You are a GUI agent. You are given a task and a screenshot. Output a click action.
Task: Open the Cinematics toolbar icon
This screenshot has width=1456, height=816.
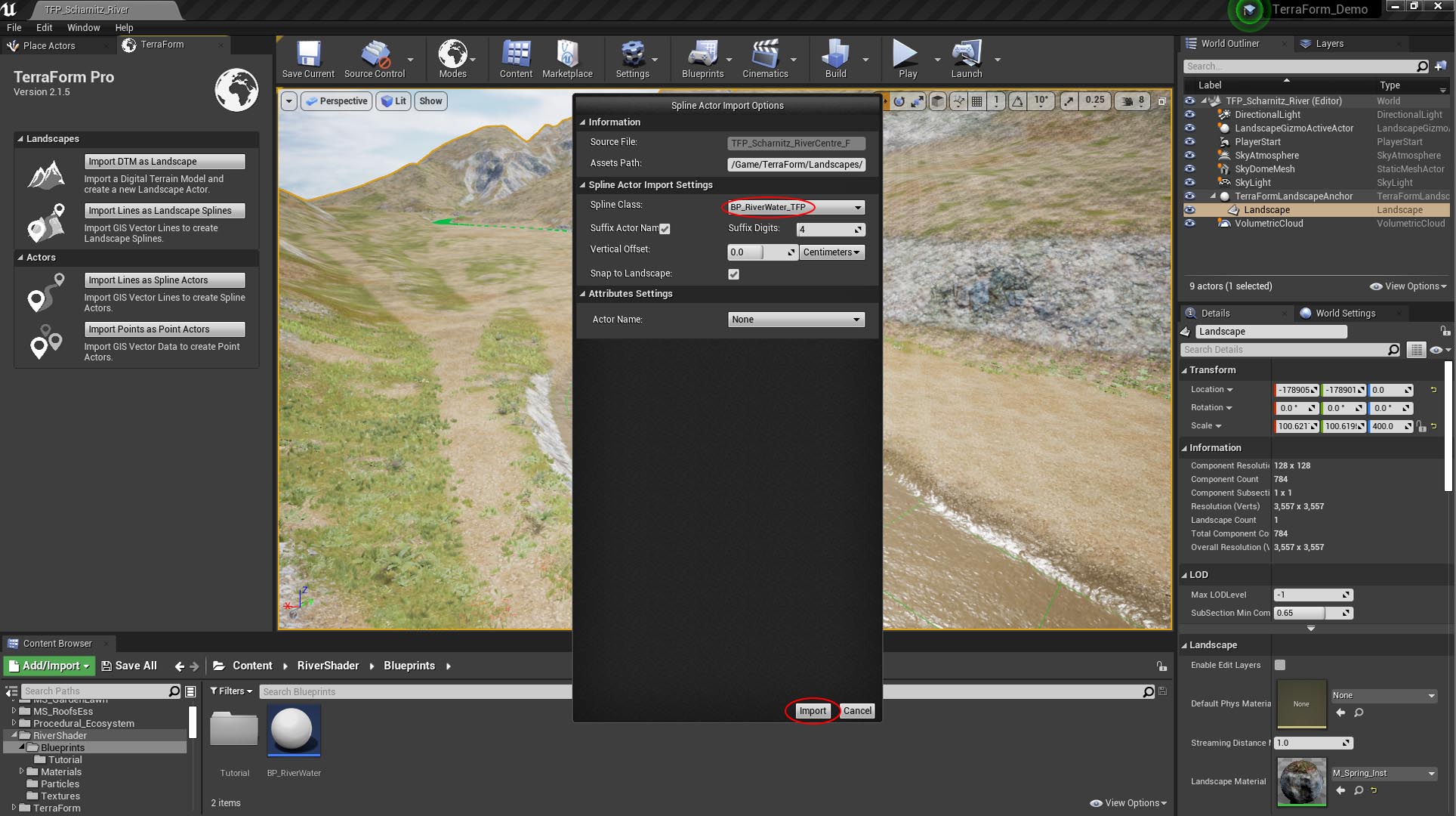[765, 59]
